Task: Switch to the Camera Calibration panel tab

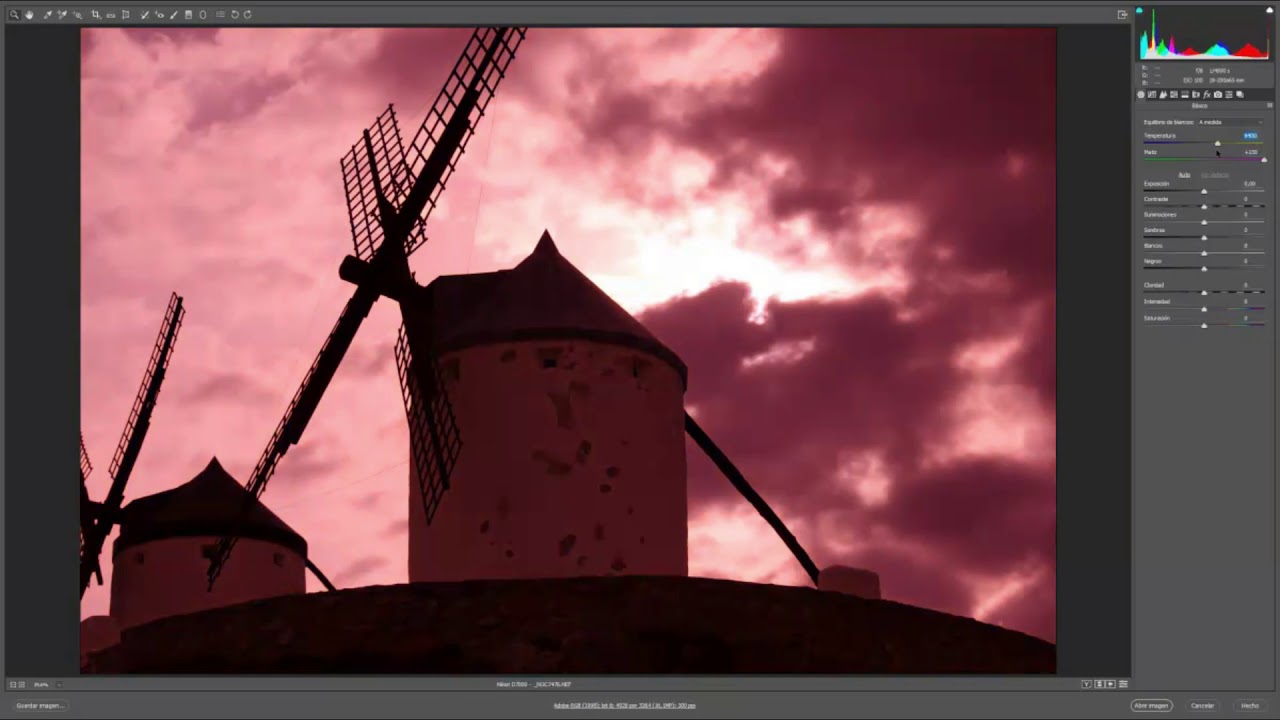Action: [1218, 95]
